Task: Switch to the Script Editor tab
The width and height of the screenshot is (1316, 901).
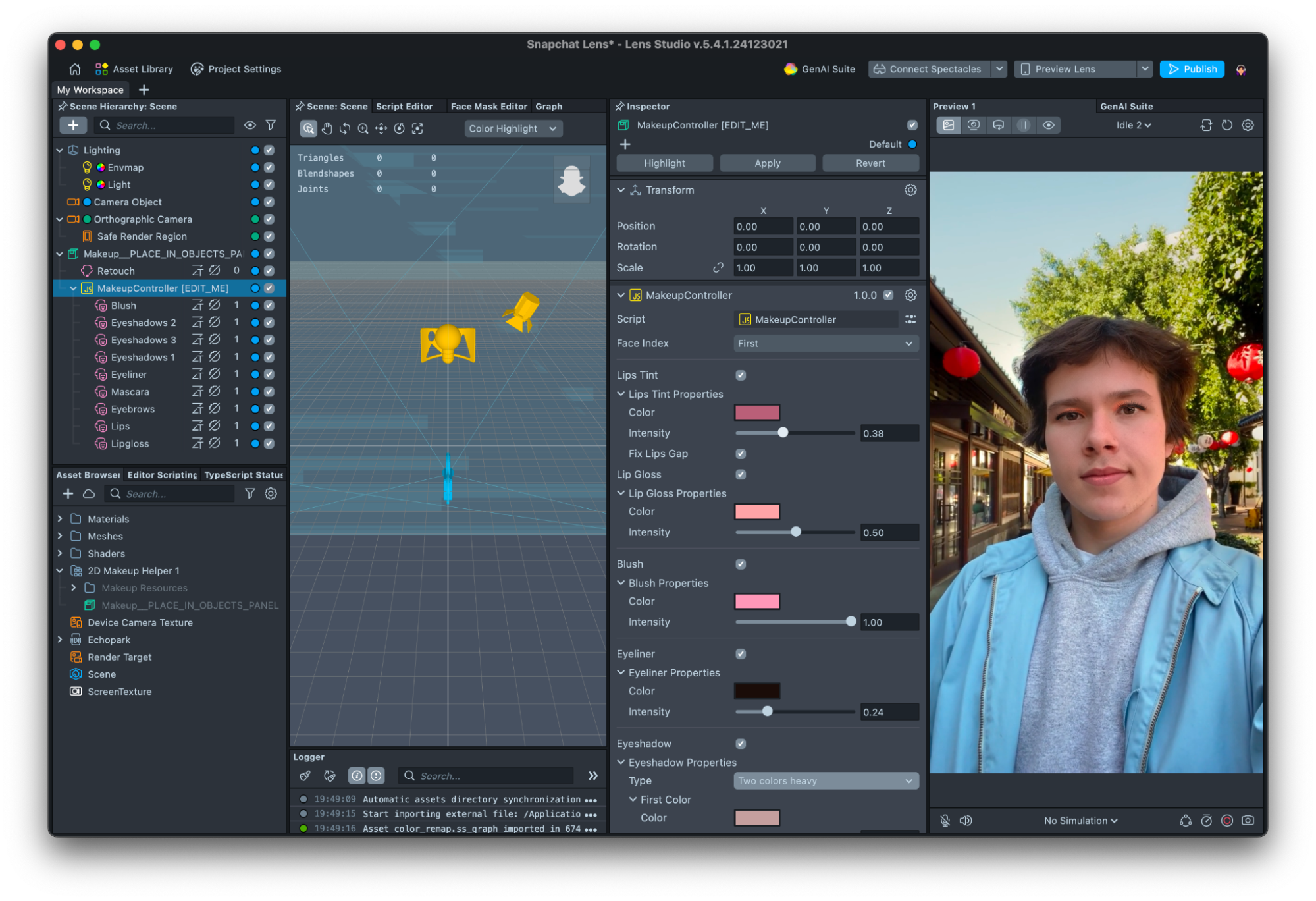Action: point(404,106)
